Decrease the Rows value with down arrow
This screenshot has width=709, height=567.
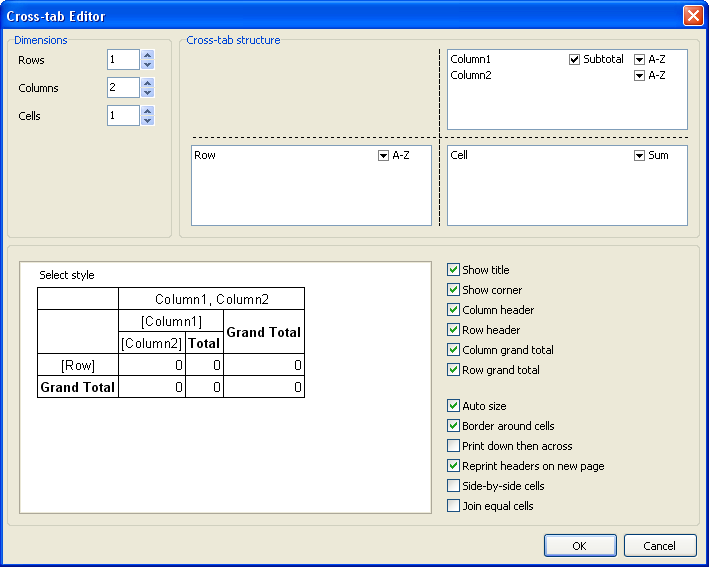pos(148,65)
